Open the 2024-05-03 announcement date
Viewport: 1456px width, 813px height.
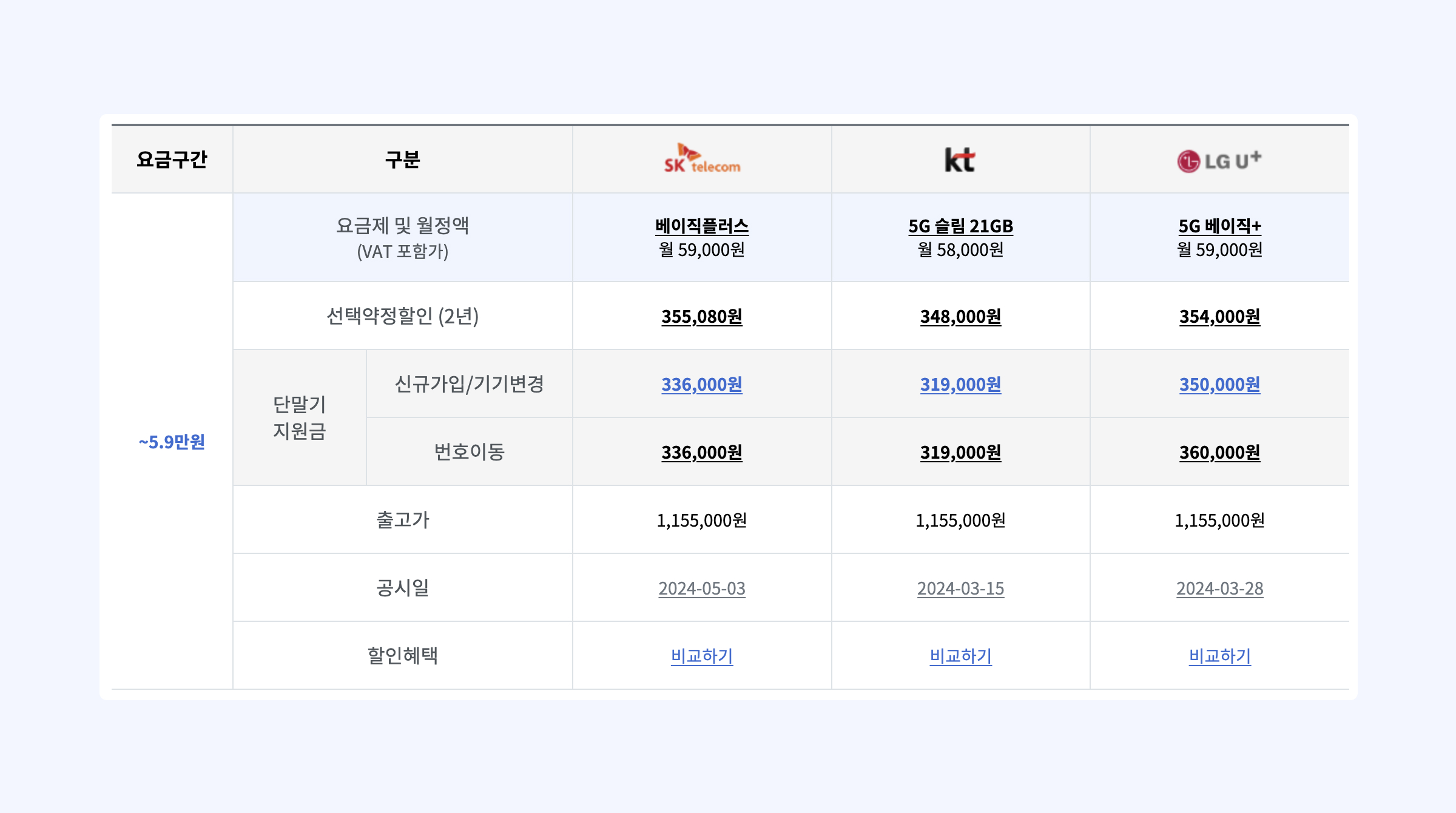(x=702, y=588)
